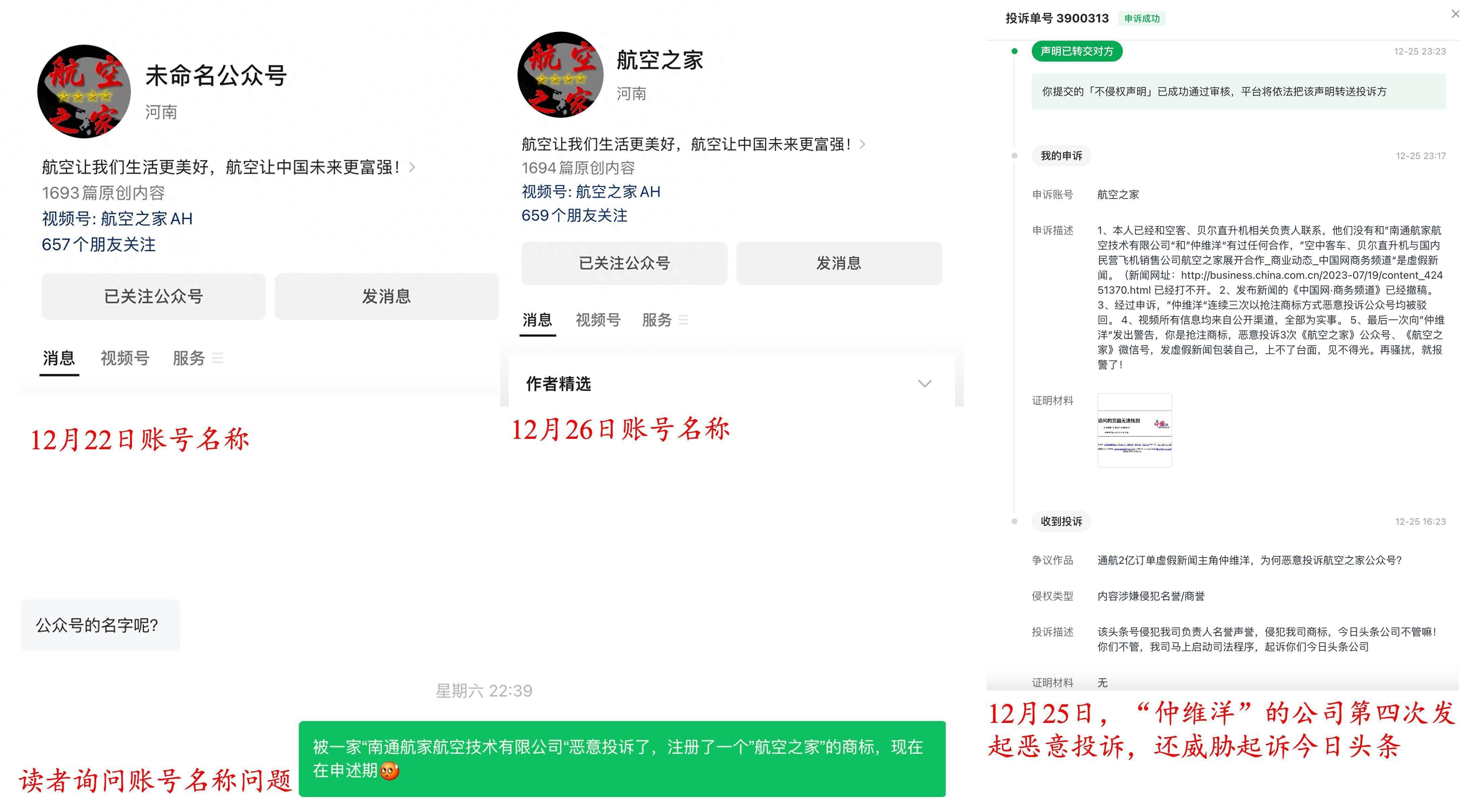
Task: Open 视频号: 航空之家AH link under 1693篇
Action: coord(117,218)
